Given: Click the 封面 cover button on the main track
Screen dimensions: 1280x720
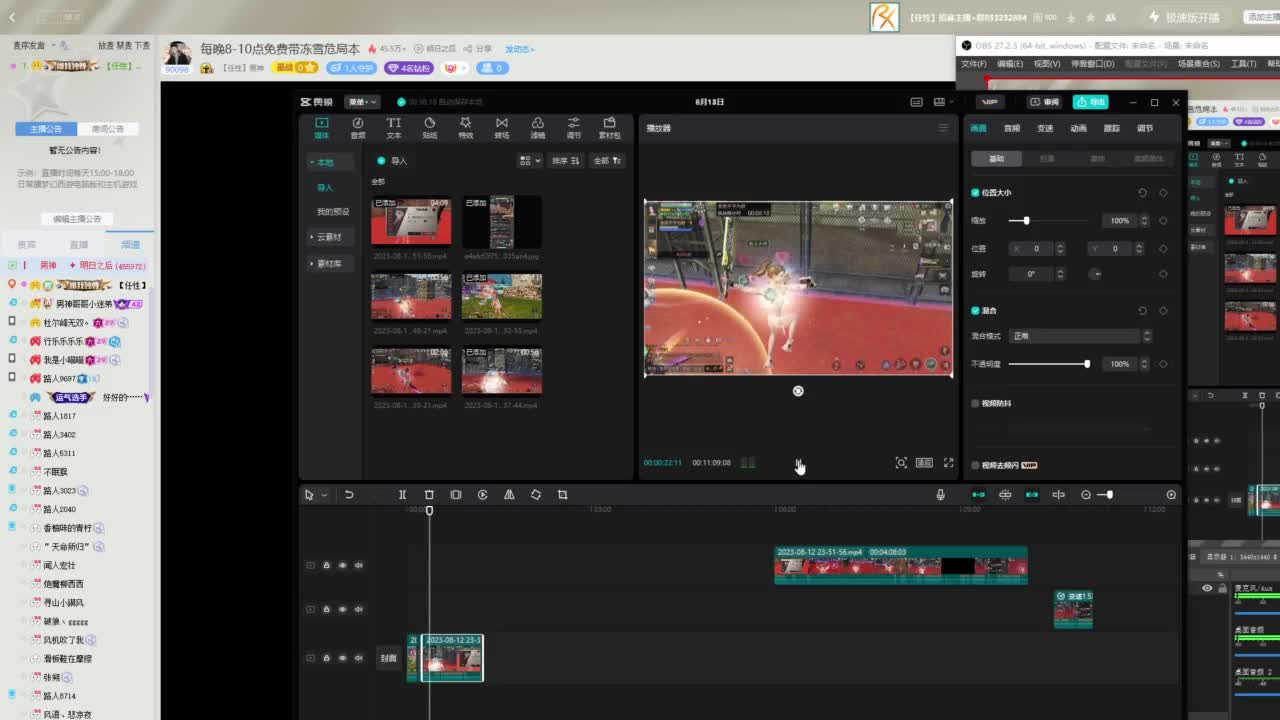Looking at the screenshot, I should click(389, 658).
